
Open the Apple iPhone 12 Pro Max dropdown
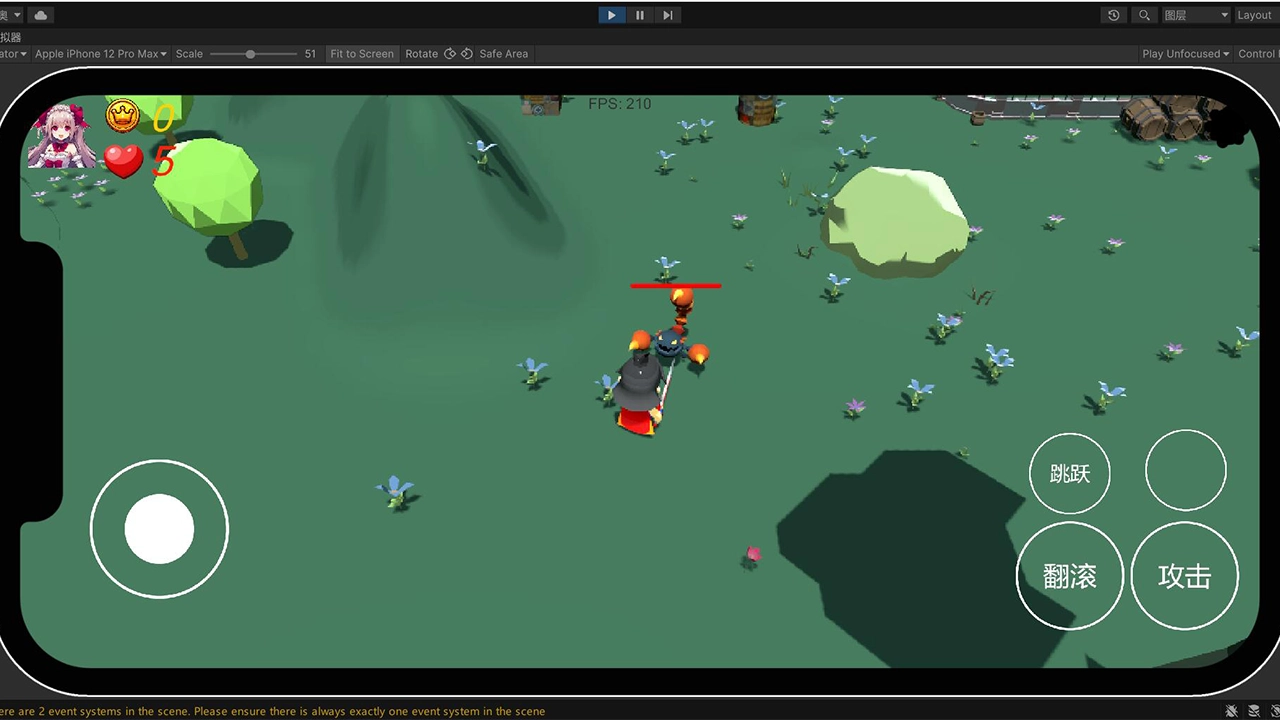coord(101,54)
